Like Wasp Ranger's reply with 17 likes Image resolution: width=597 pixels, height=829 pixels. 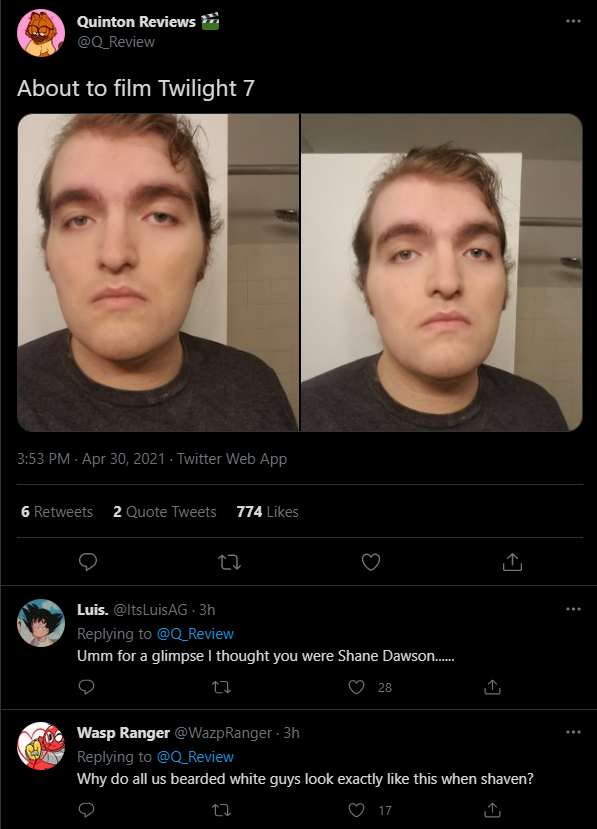pos(356,810)
